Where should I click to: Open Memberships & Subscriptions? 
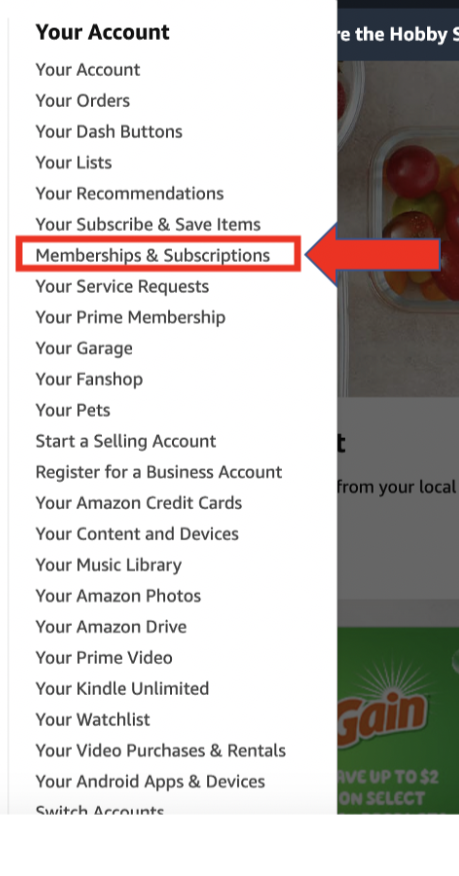[152, 255]
